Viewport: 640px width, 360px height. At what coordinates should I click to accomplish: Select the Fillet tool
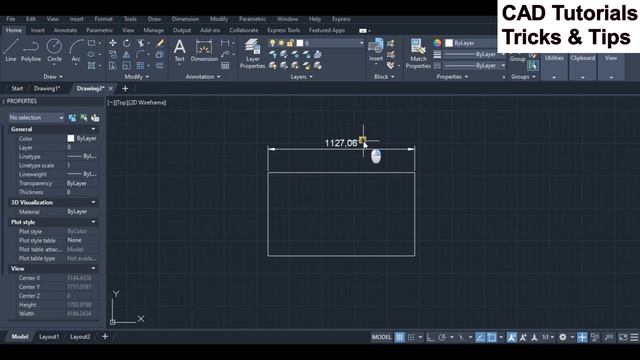coord(141,54)
